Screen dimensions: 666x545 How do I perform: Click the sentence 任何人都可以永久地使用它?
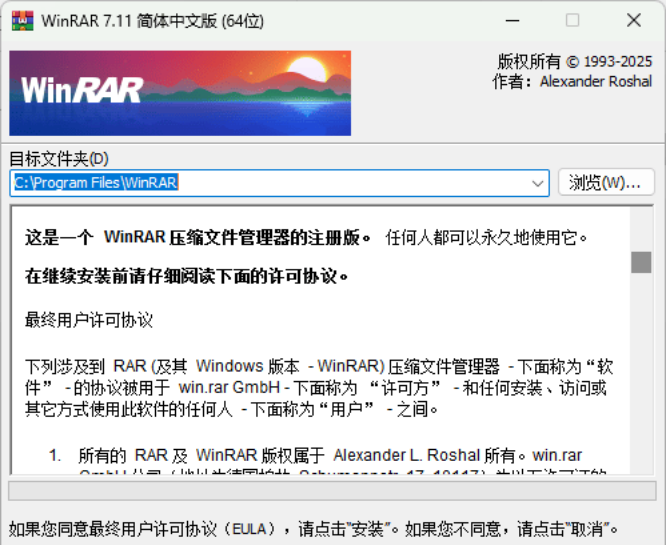(487, 237)
